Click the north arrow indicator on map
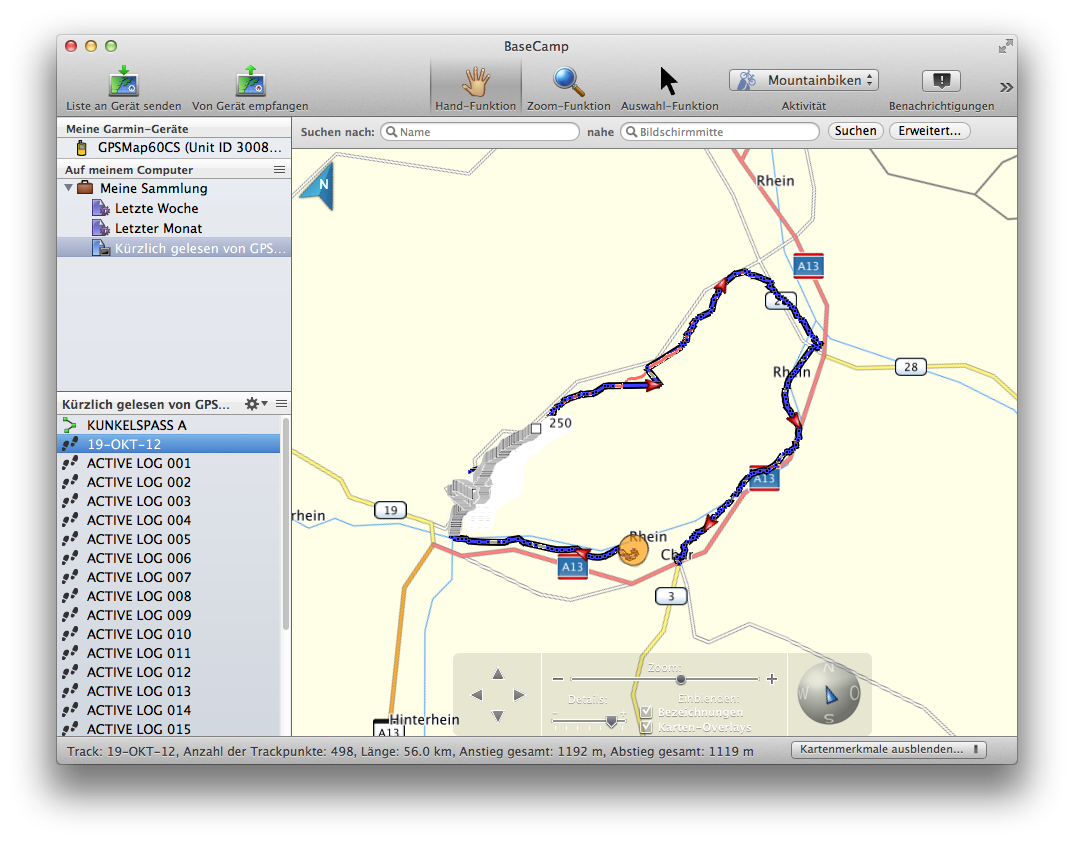The image size is (1074, 843). coord(324,187)
